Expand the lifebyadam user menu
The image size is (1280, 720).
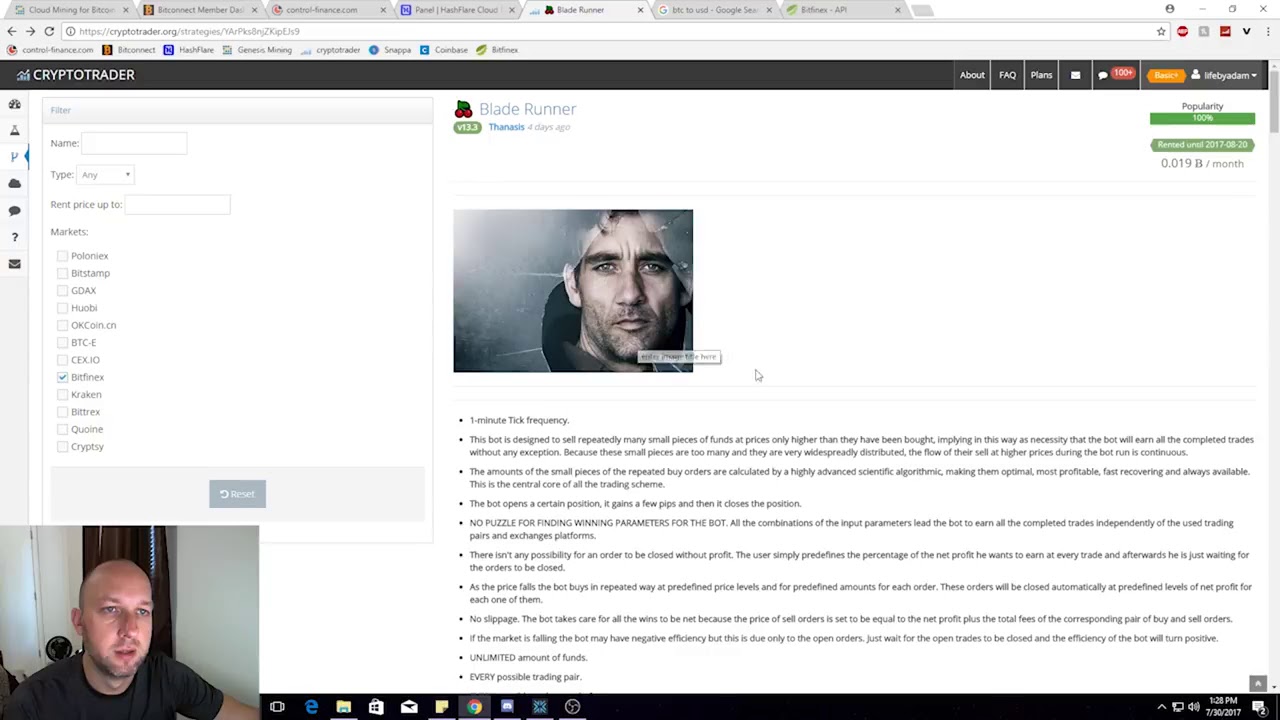1224,75
